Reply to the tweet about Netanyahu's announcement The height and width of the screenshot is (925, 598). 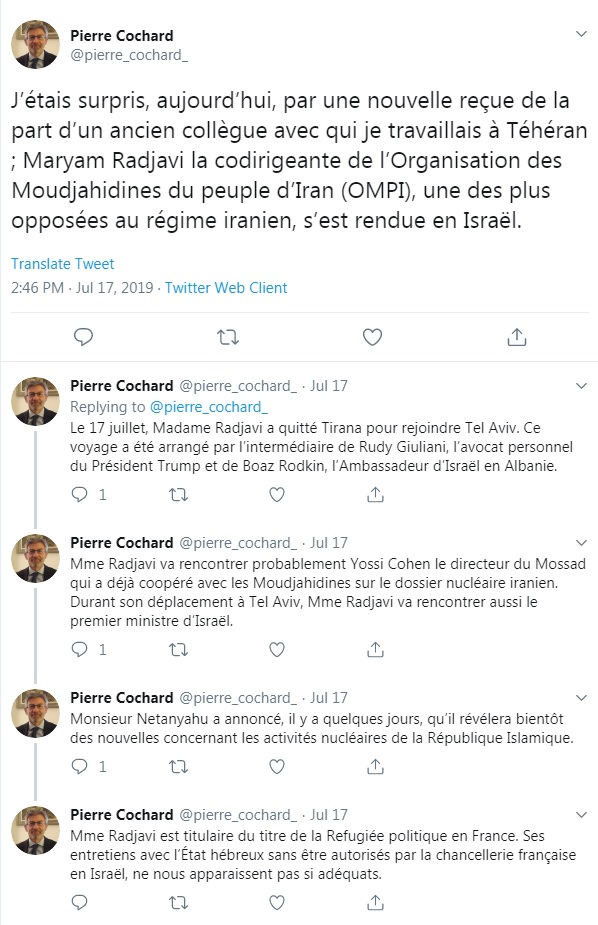pos(80,766)
